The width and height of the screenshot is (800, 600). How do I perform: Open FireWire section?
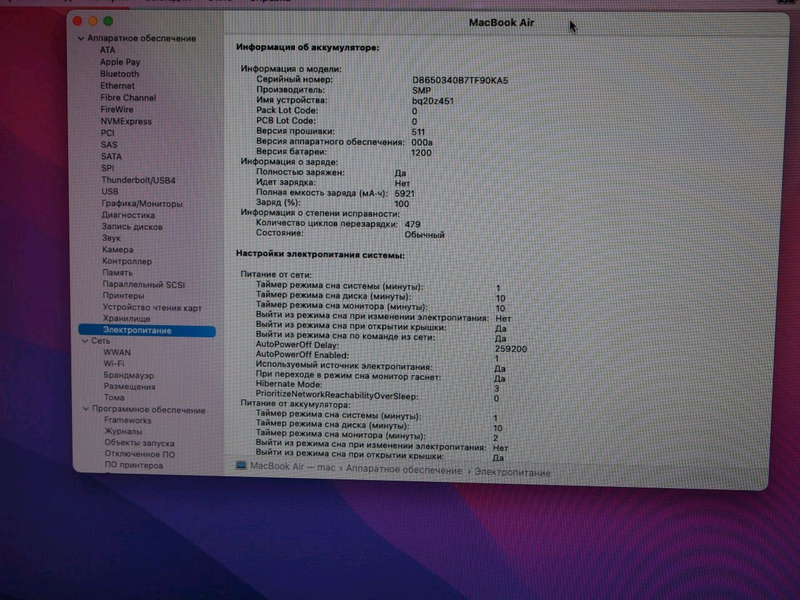click(x=117, y=109)
